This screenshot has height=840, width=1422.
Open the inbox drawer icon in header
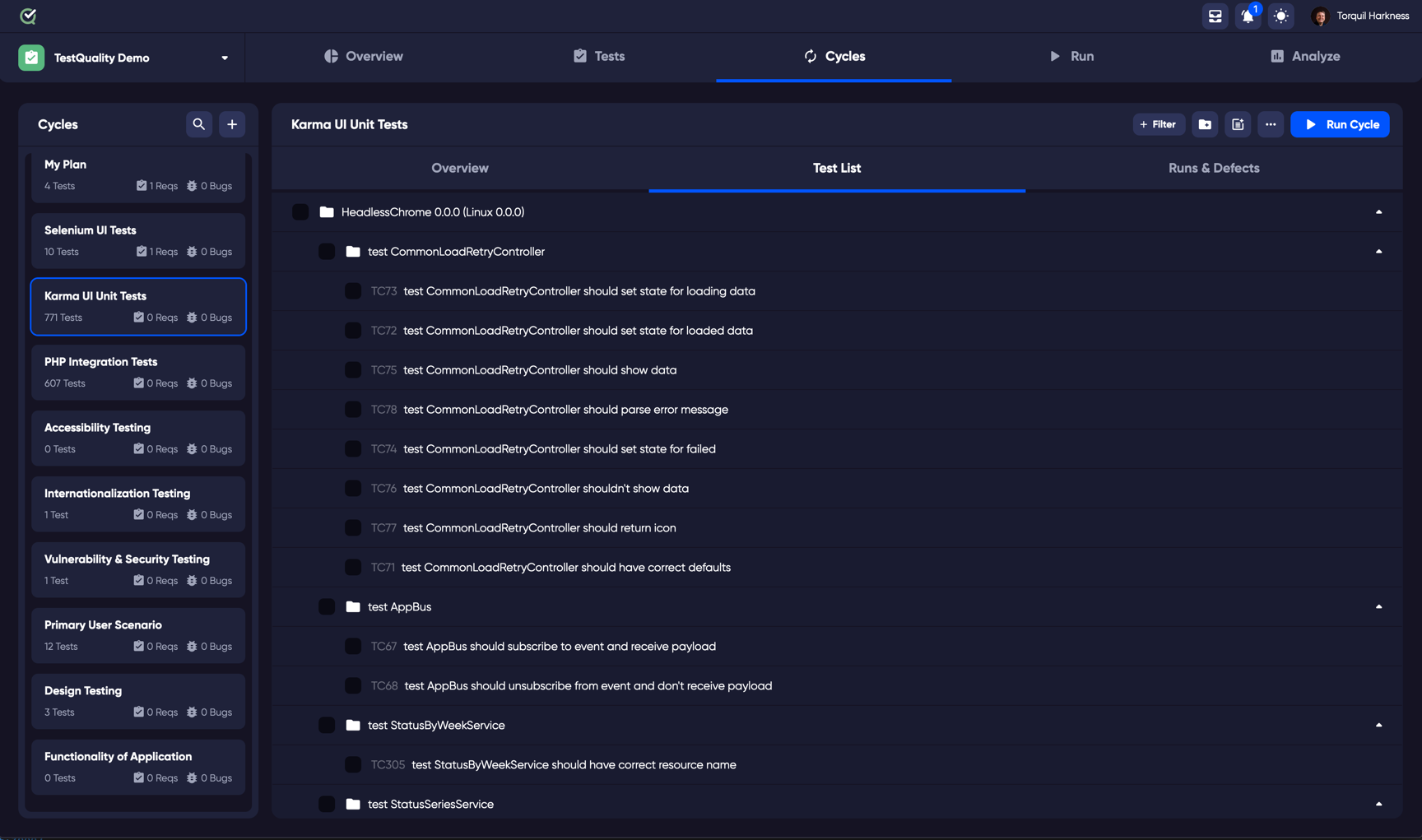(1215, 16)
